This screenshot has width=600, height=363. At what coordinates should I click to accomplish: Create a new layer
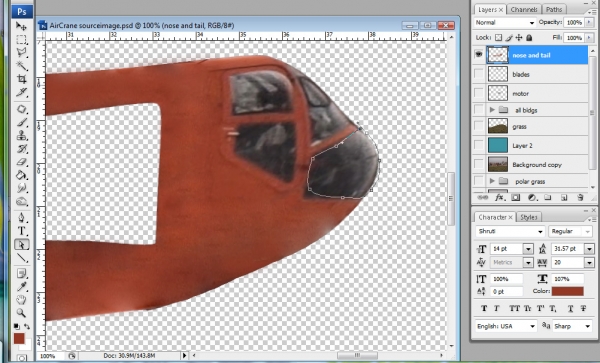click(x=564, y=197)
